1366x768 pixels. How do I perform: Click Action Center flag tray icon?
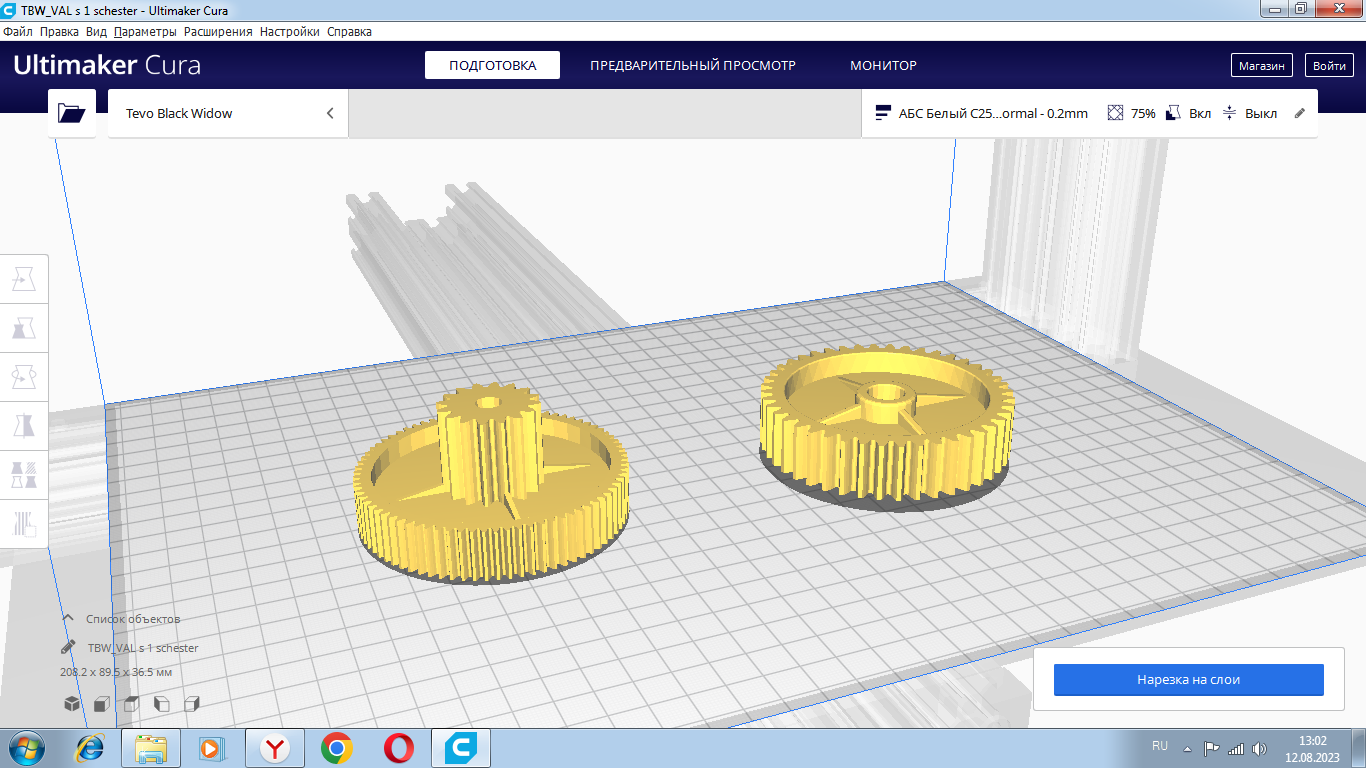1211,748
